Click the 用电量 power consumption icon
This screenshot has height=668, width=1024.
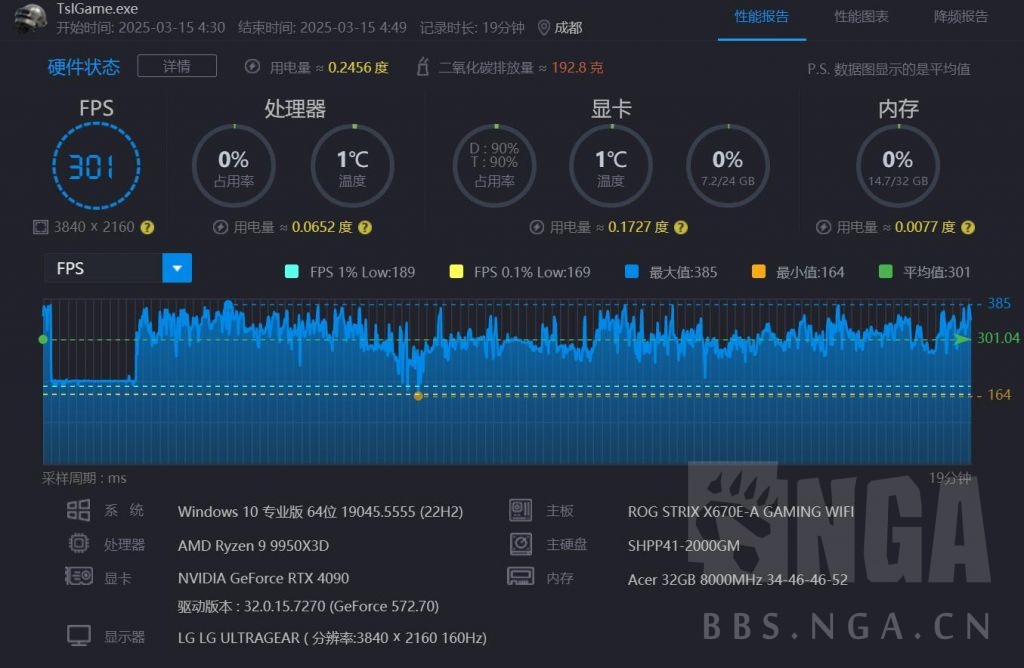coord(251,68)
